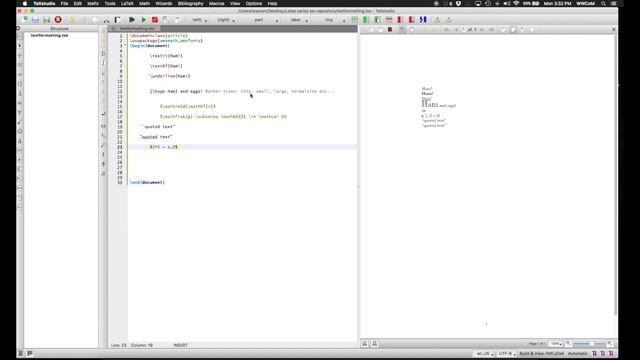This screenshot has height=360, width=640.
Task: Click the second icon under the PDF preview
Action: pos(374,344)
